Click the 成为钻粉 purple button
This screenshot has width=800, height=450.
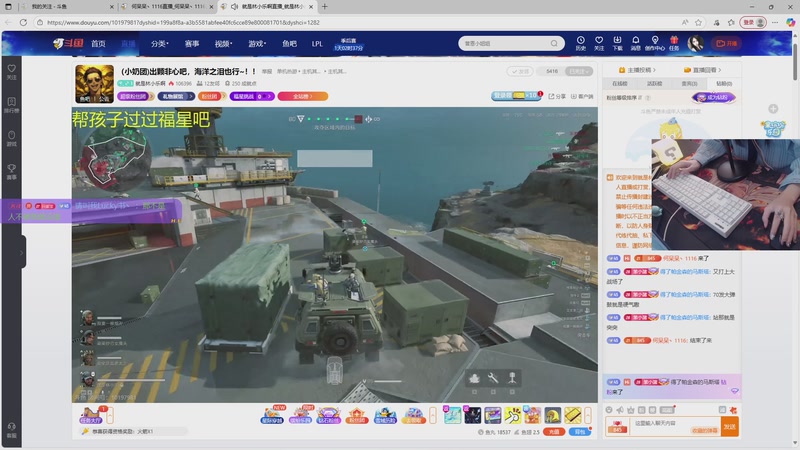tap(713, 97)
